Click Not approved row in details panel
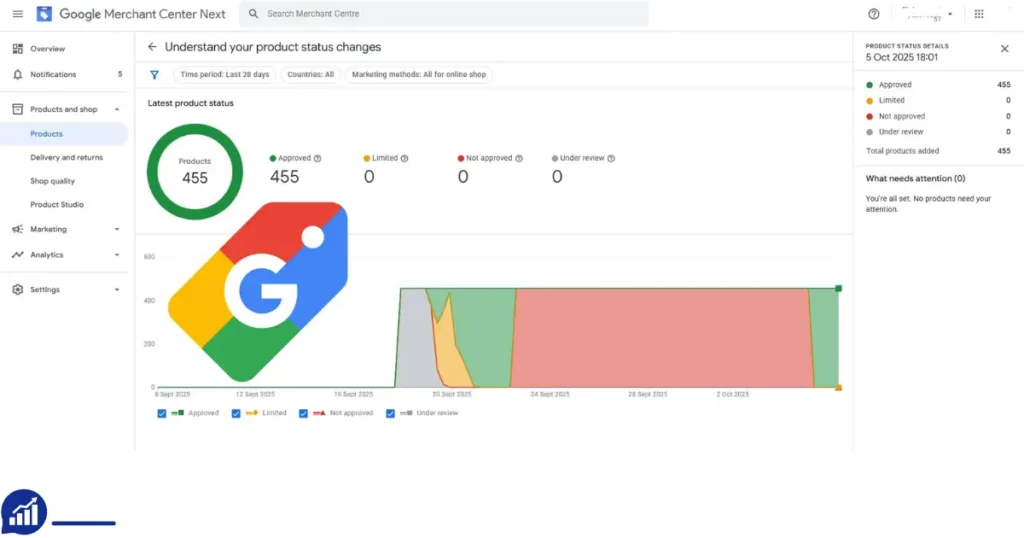The width and height of the screenshot is (1024, 538). click(938, 116)
